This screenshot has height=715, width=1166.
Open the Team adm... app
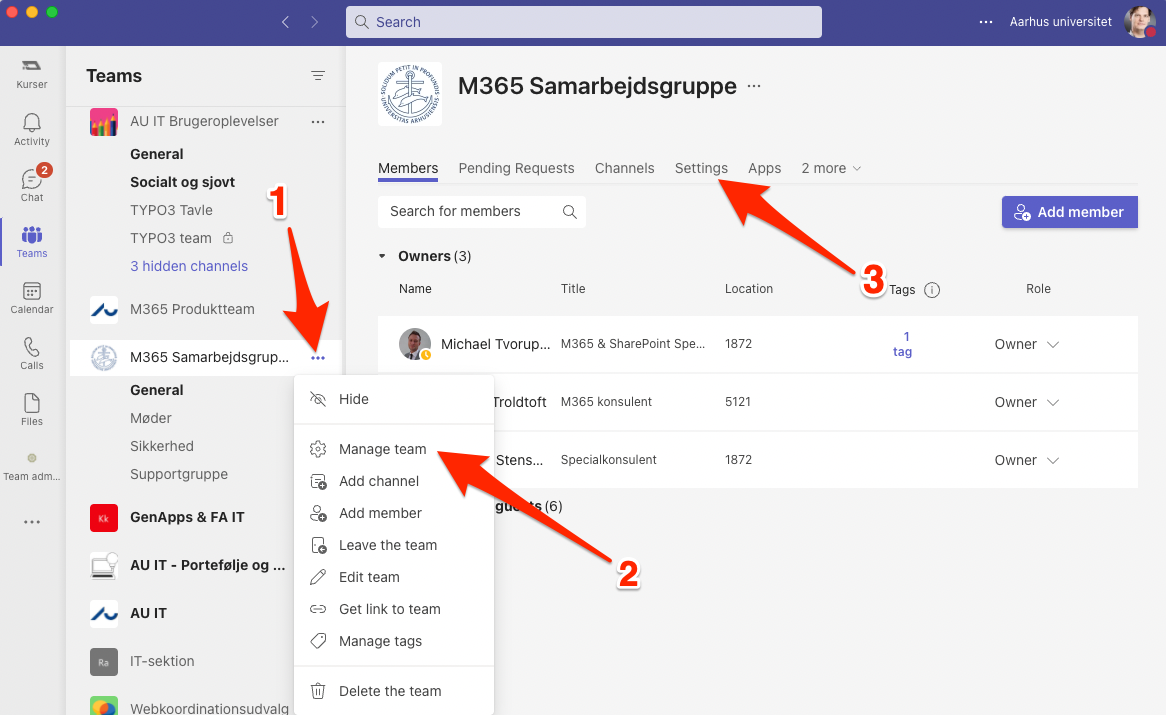click(x=31, y=467)
